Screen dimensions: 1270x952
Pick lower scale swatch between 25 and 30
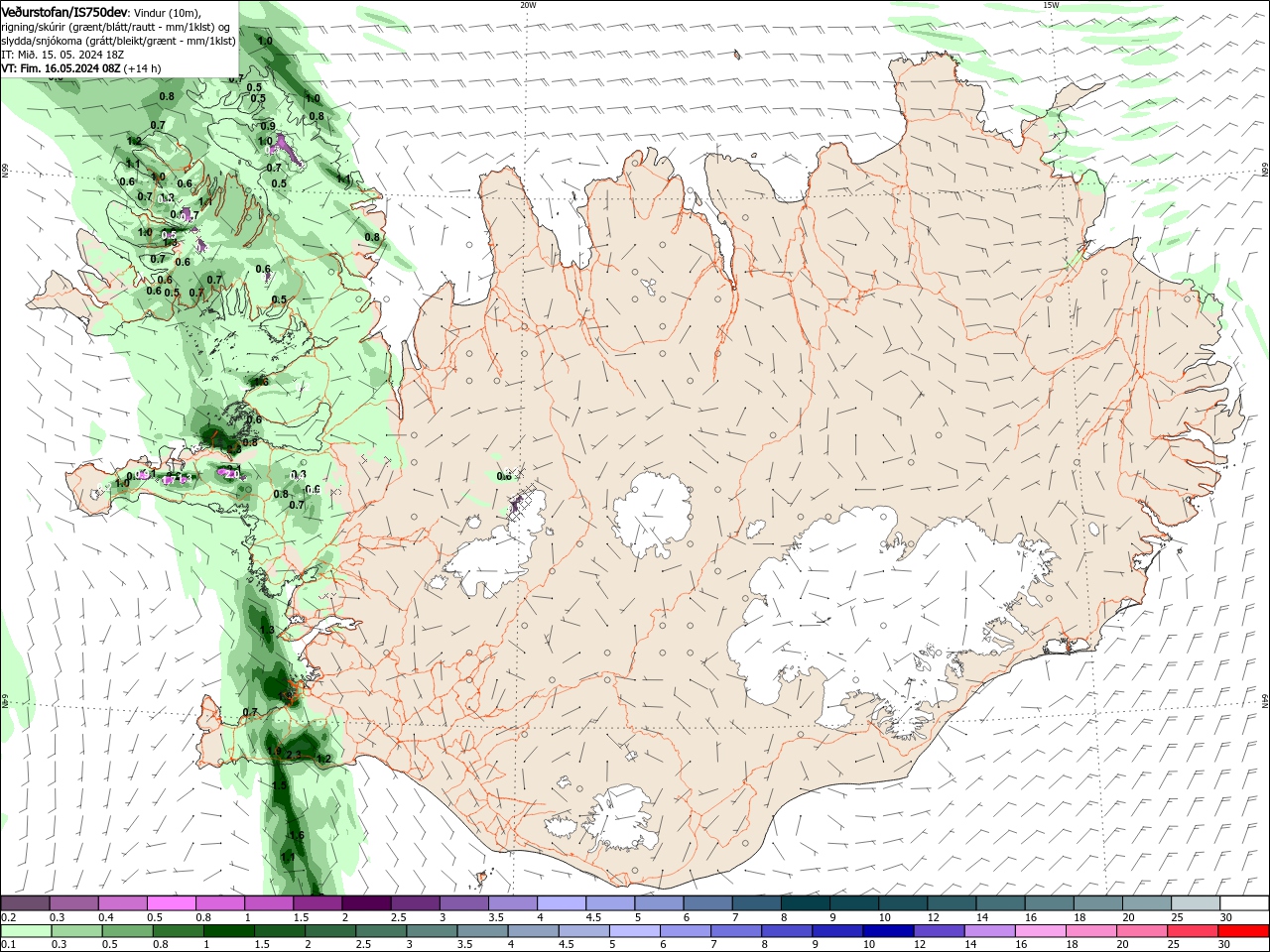[1193, 931]
